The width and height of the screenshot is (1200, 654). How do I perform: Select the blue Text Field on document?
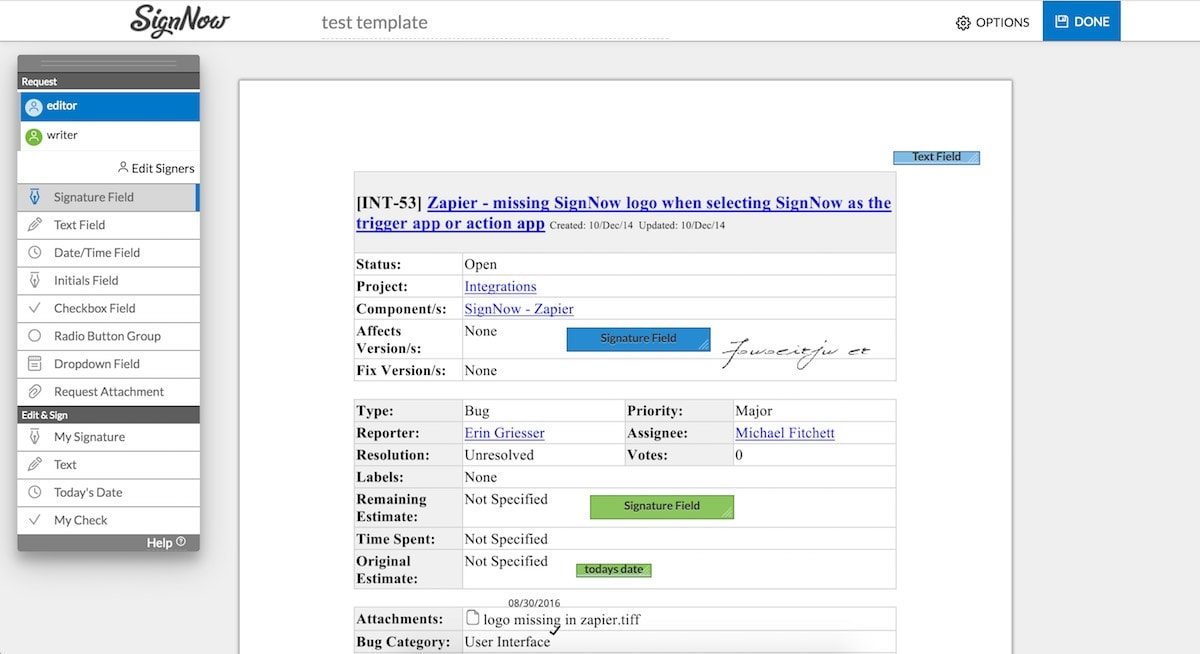coord(936,157)
